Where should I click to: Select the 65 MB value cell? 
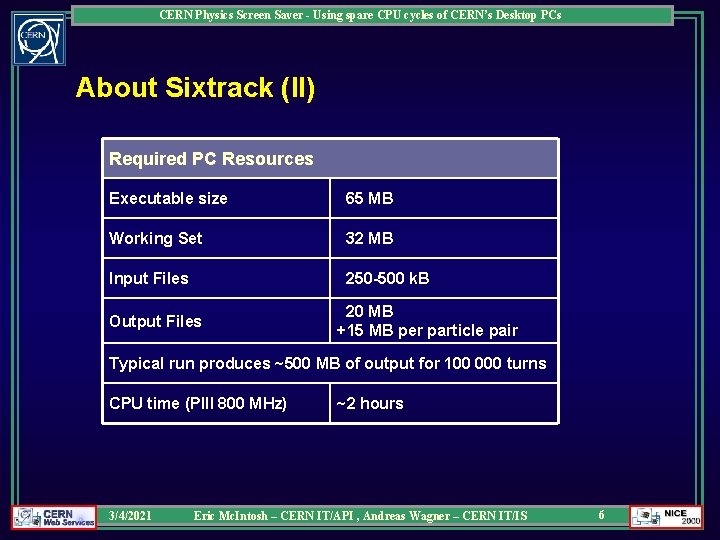click(x=444, y=198)
